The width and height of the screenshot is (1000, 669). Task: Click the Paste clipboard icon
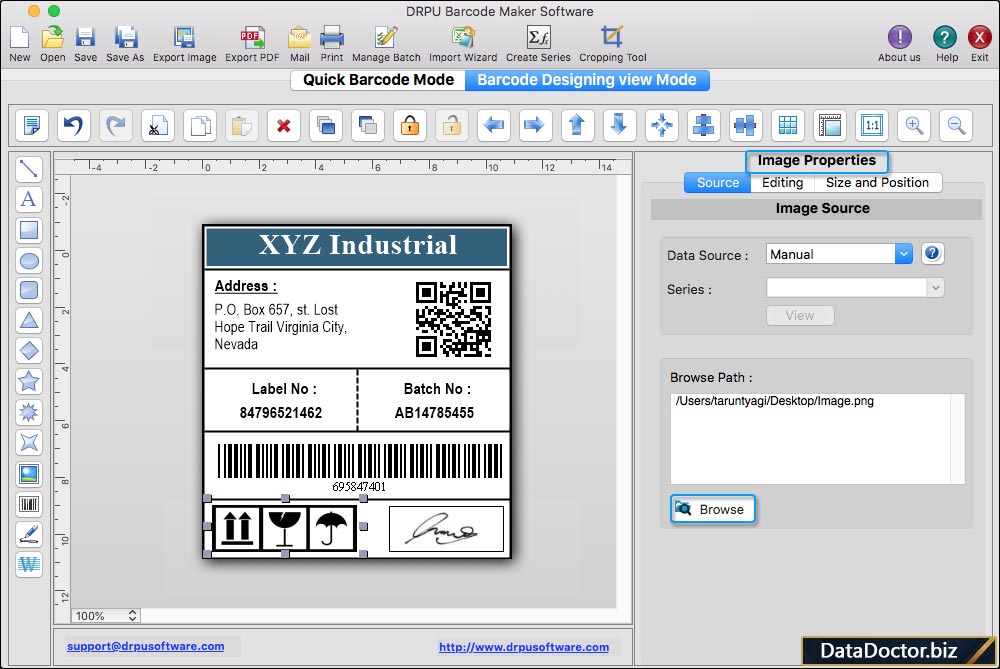tap(242, 125)
